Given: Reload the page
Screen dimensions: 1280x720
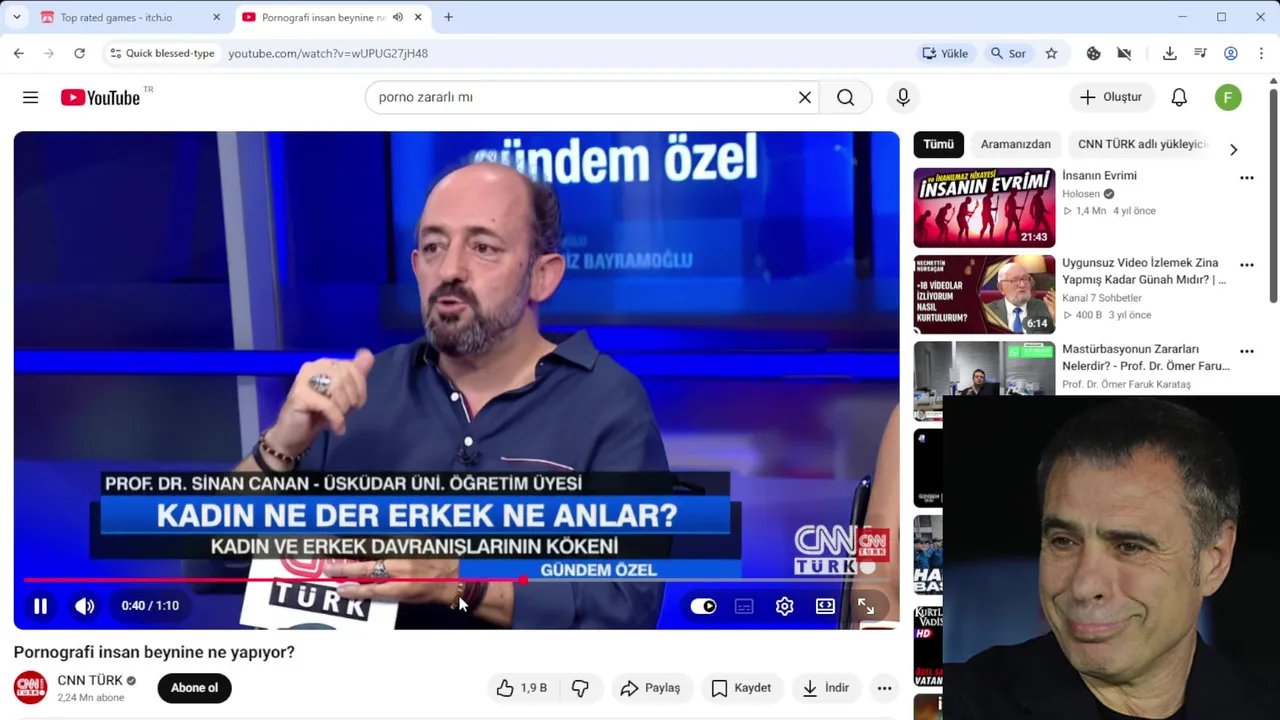Looking at the screenshot, I should point(79,53).
